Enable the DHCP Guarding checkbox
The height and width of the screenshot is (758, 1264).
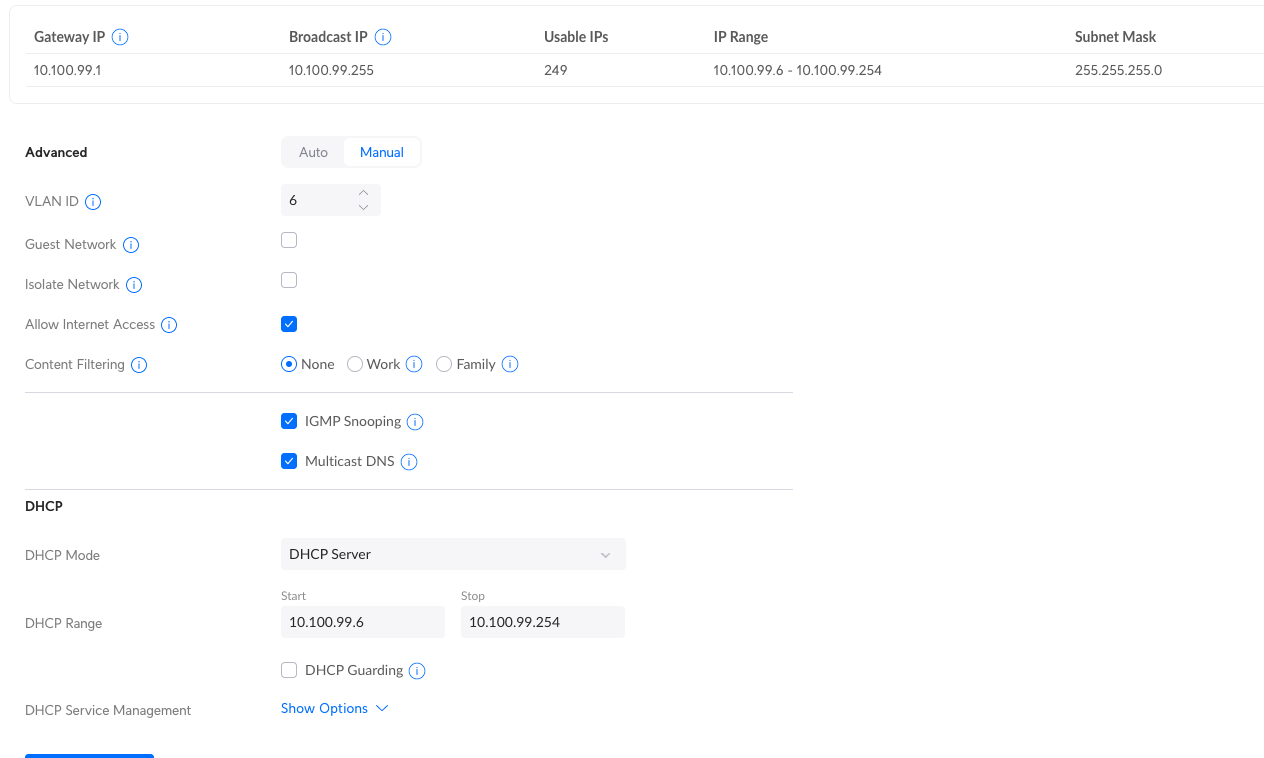click(289, 670)
